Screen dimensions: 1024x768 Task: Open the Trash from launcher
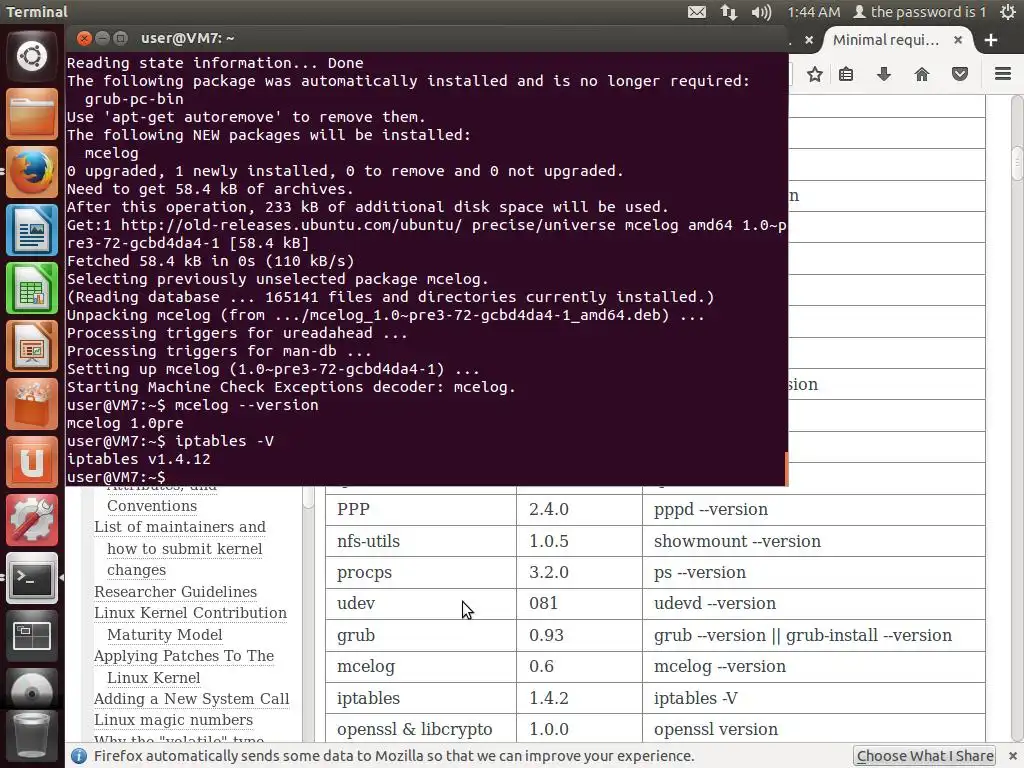click(x=32, y=737)
